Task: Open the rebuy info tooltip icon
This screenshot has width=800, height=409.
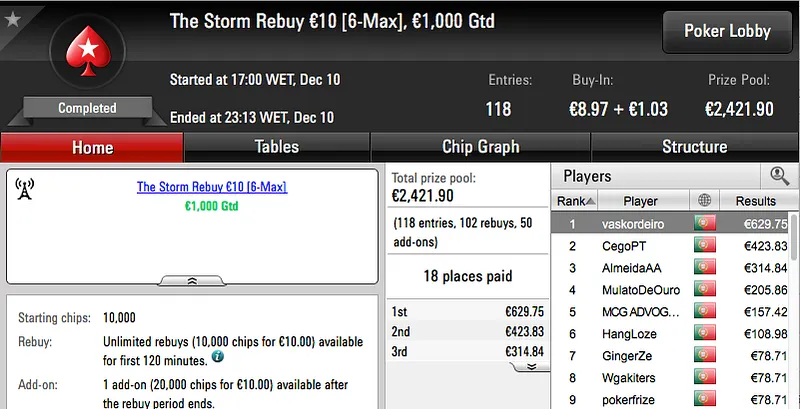Action: (x=217, y=357)
